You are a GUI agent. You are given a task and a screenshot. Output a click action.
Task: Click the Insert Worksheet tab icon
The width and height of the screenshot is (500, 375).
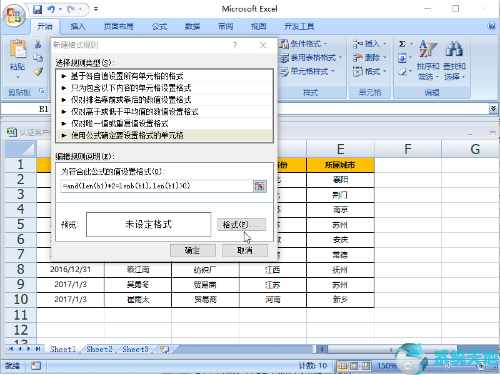click(164, 349)
